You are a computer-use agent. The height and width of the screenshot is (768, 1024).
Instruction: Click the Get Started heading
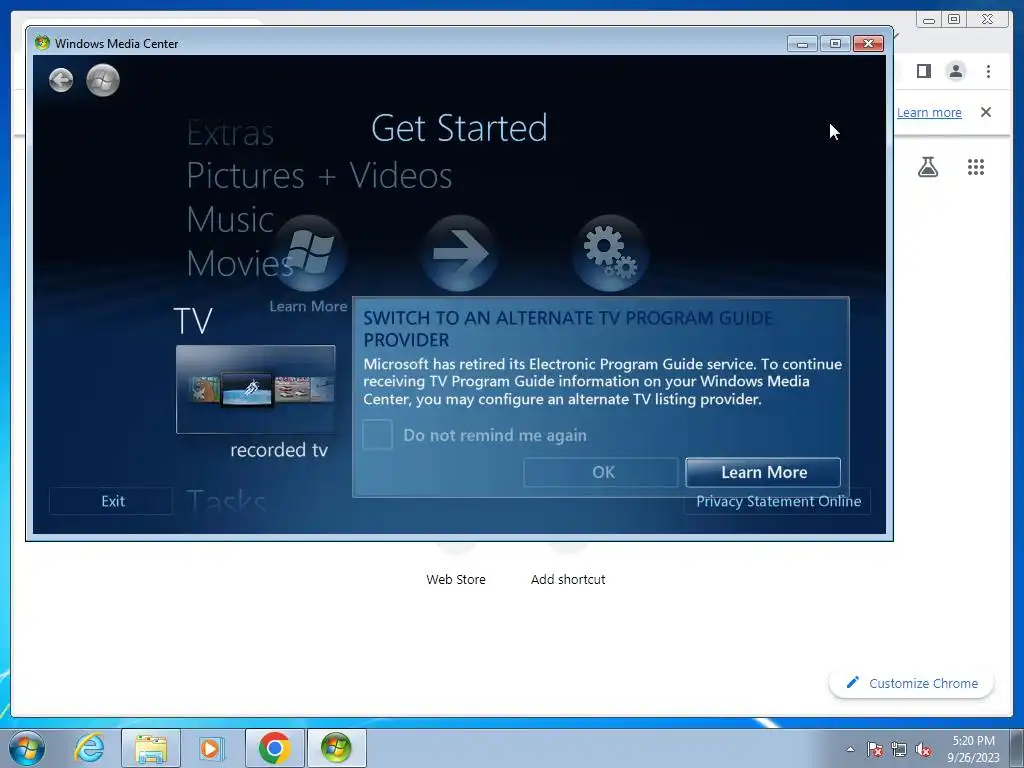pyautogui.click(x=459, y=128)
